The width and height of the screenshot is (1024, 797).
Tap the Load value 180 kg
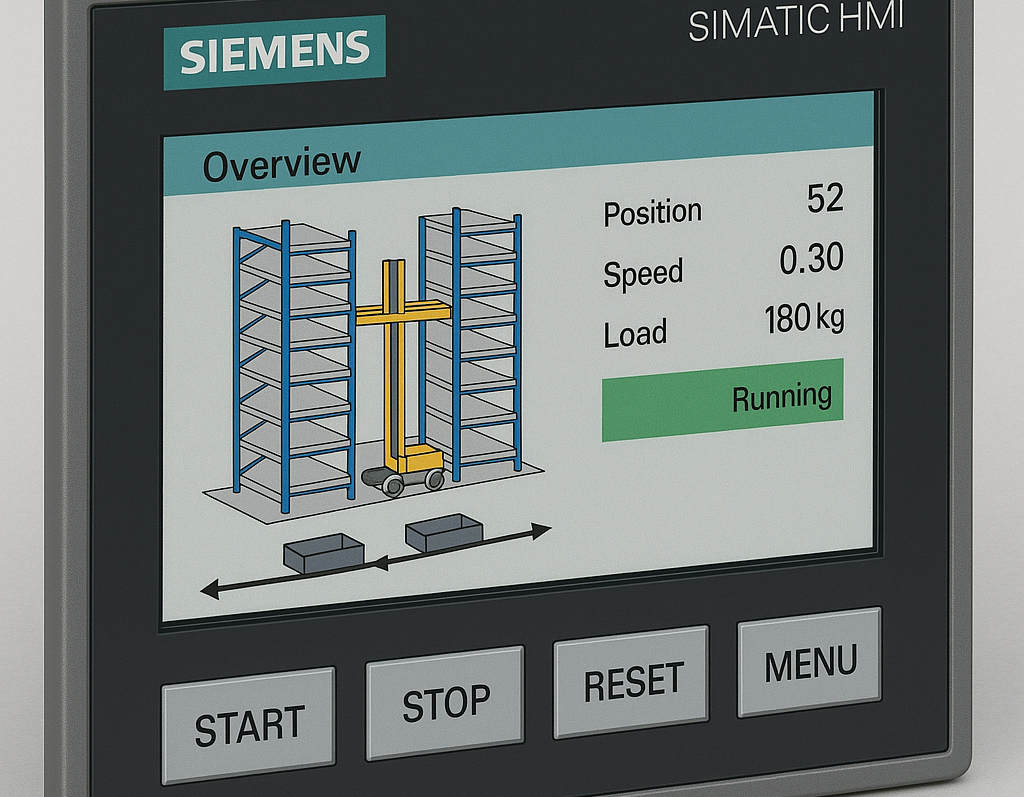804,320
